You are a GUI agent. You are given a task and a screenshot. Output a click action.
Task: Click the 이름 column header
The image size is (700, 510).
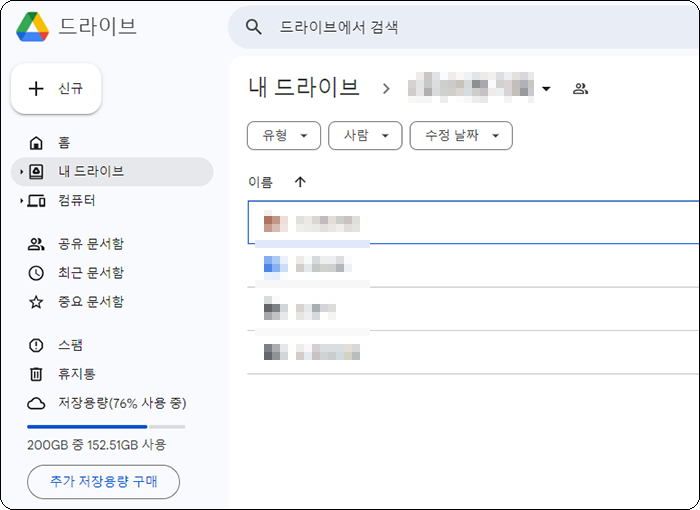260,182
